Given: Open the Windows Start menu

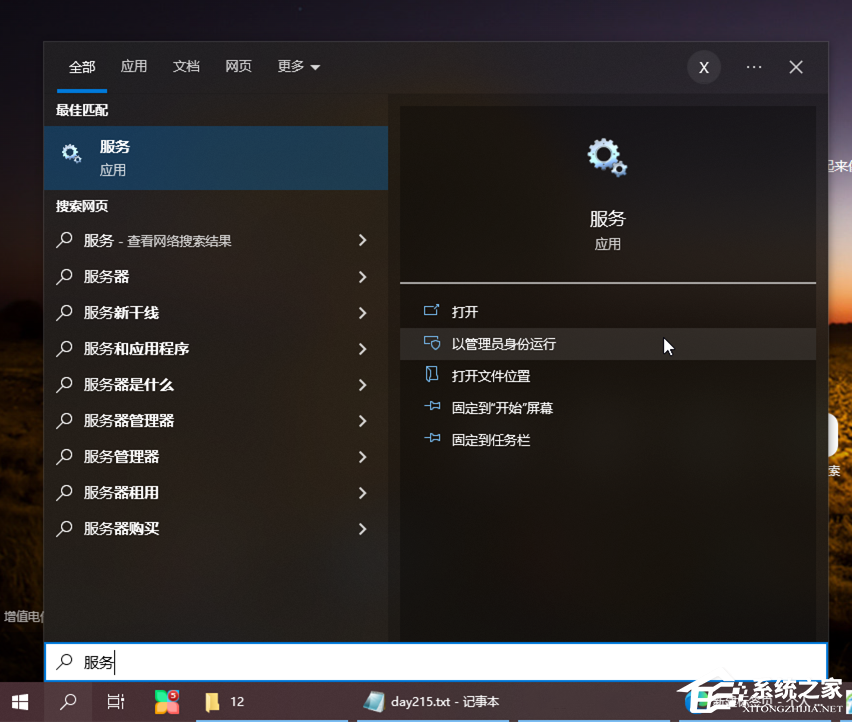Looking at the screenshot, I should coord(20,702).
